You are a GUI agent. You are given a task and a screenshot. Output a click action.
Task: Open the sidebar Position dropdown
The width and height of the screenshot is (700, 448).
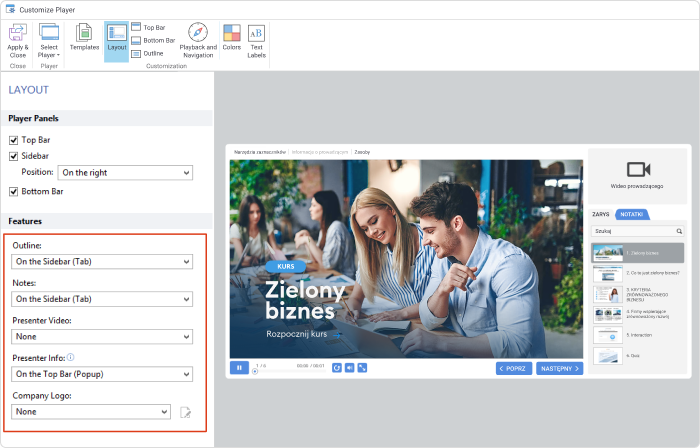pyautogui.click(x=125, y=173)
